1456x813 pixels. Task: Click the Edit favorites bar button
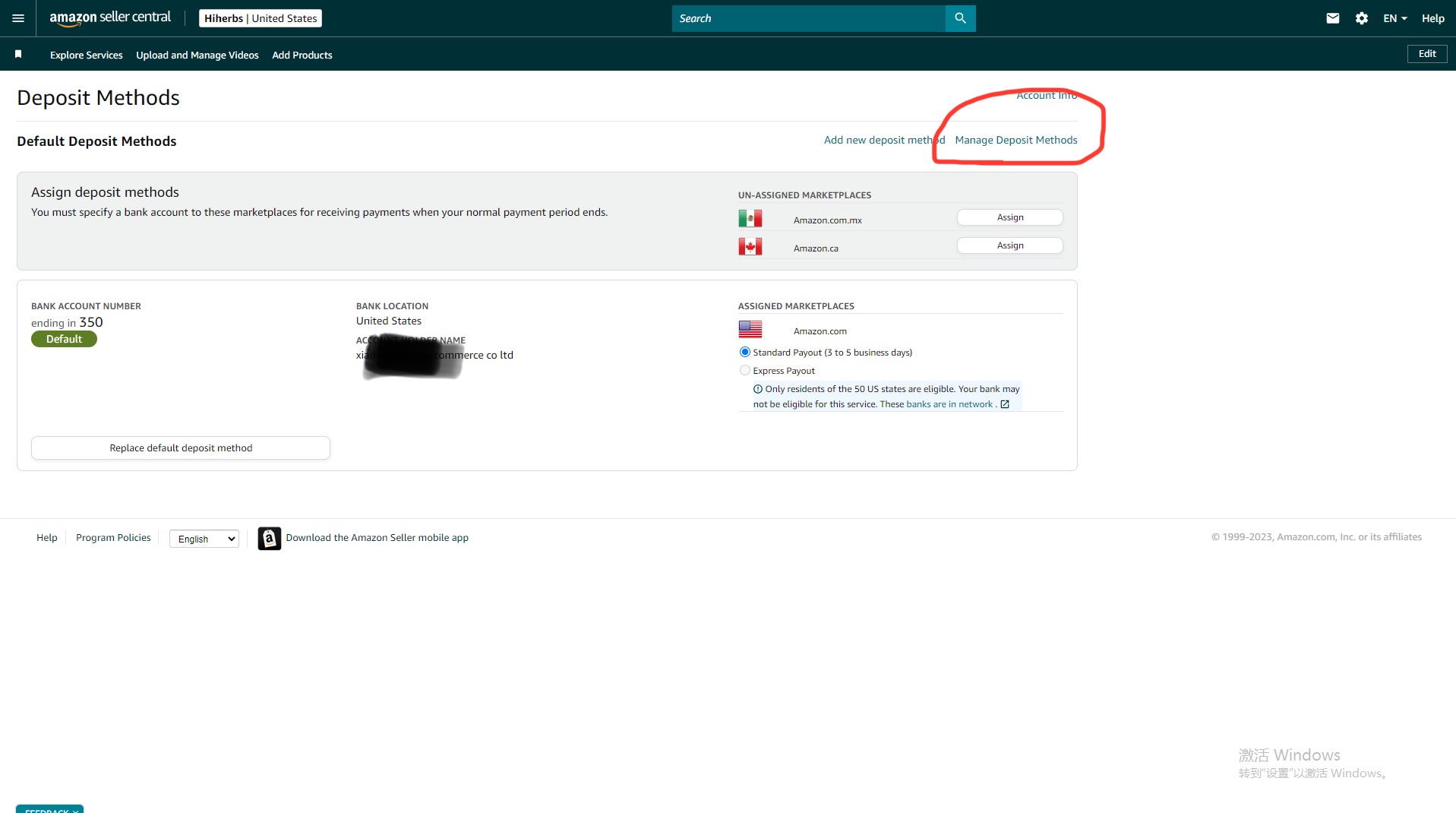point(1426,54)
